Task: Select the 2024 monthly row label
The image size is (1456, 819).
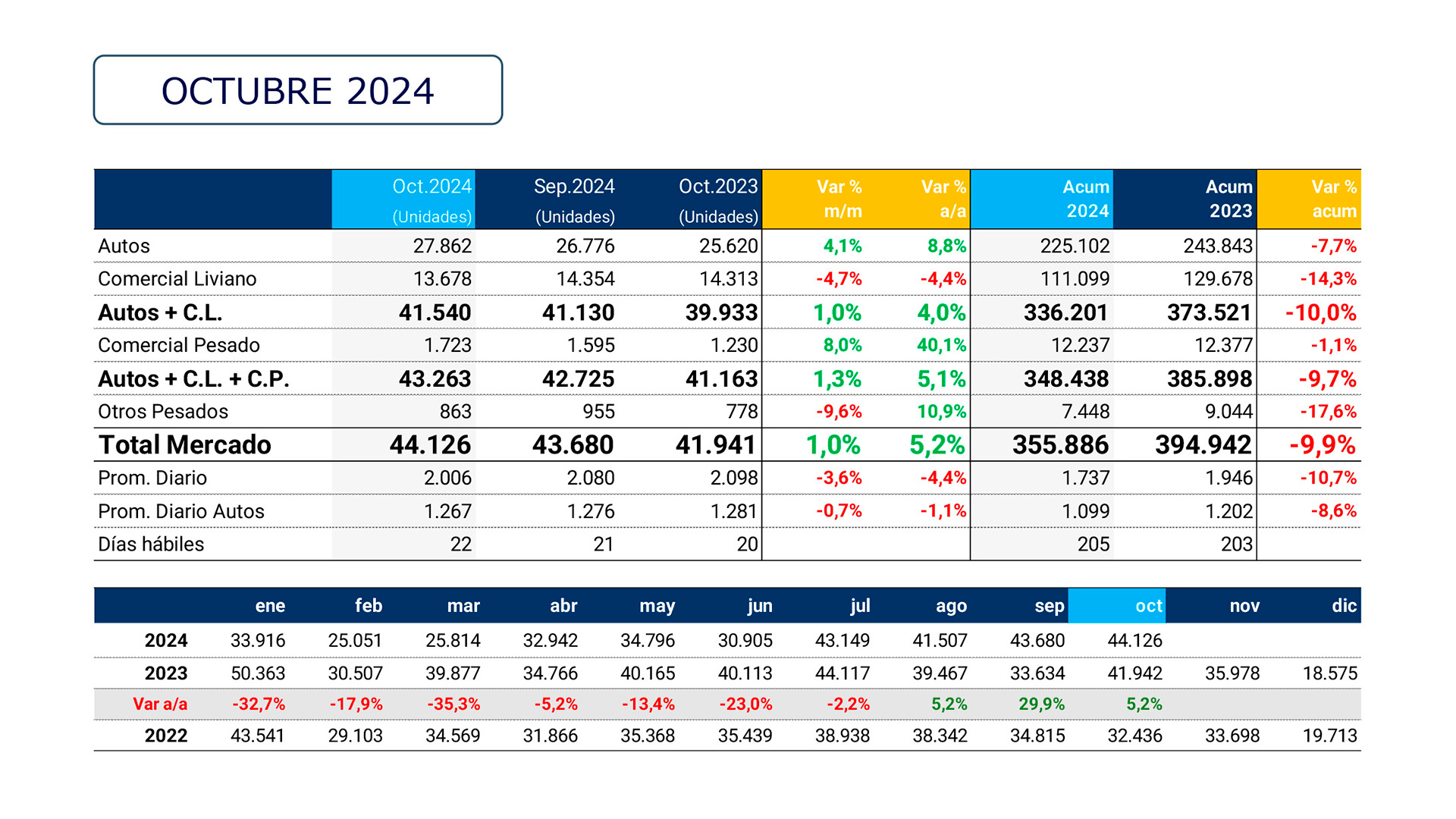Action: click(166, 641)
